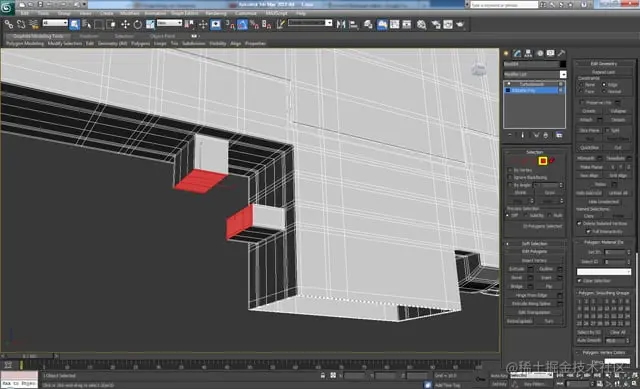
Task: Open the Rendering menu
Action: tap(216, 13)
